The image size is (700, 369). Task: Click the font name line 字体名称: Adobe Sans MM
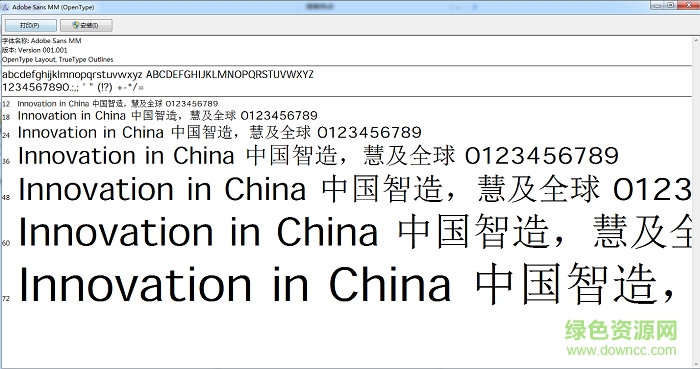click(x=42, y=41)
